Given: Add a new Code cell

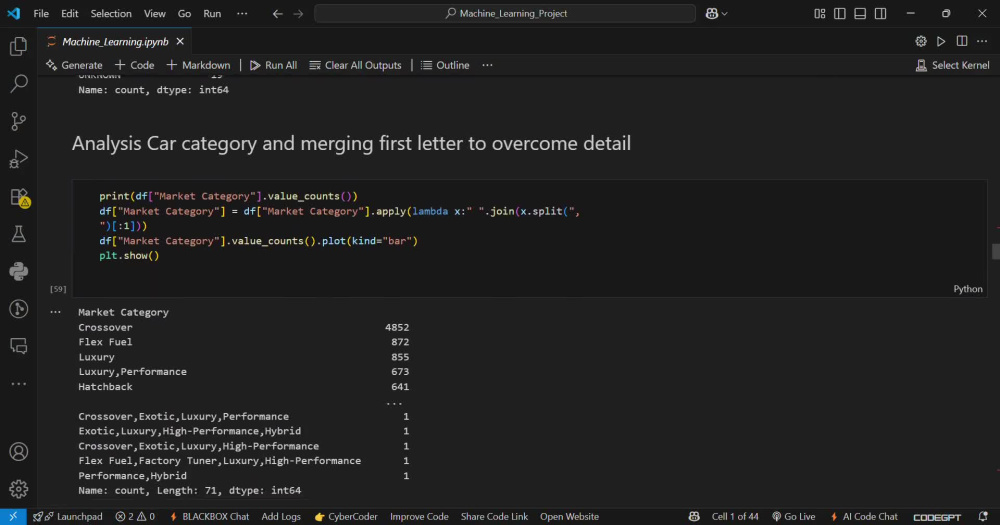Looking at the screenshot, I should [135, 65].
